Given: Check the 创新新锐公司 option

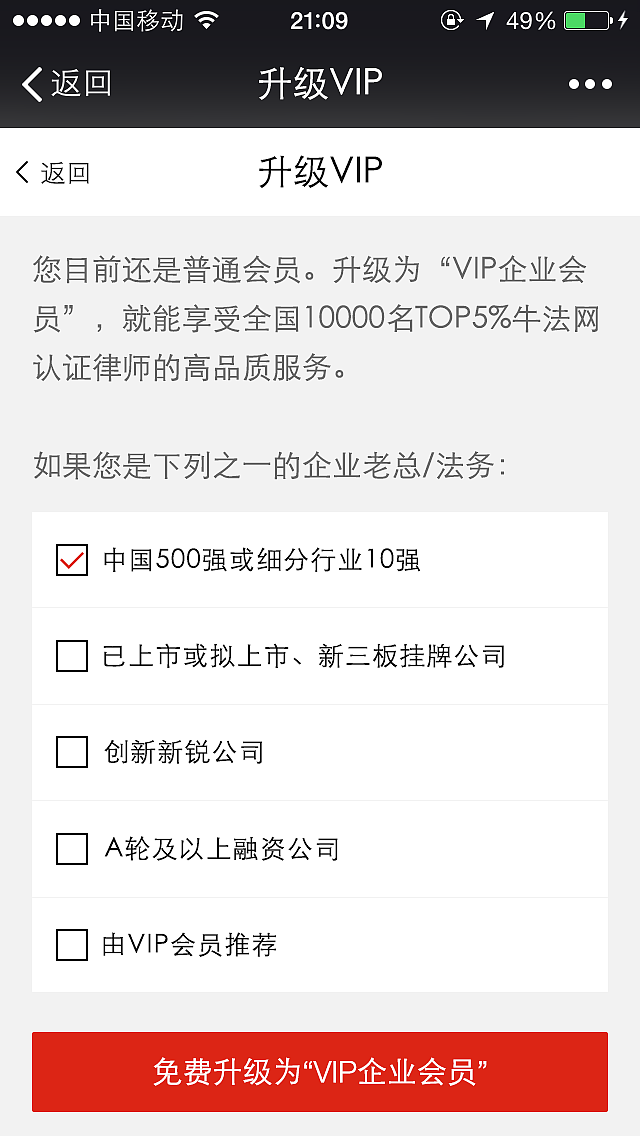Looking at the screenshot, I should tap(70, 752).
